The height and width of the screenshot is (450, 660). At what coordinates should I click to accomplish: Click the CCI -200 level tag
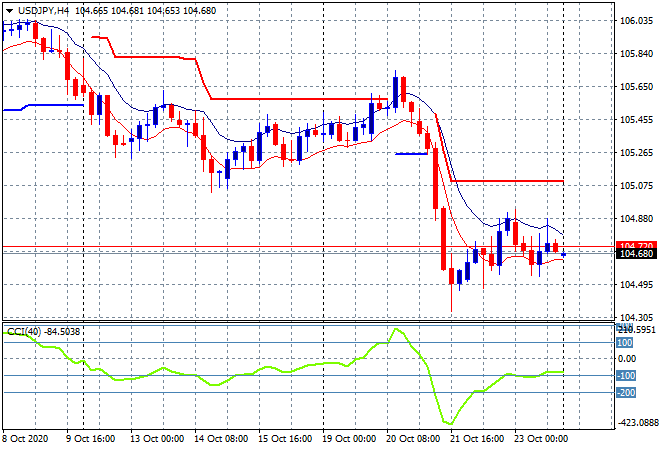tap(626, 393)
